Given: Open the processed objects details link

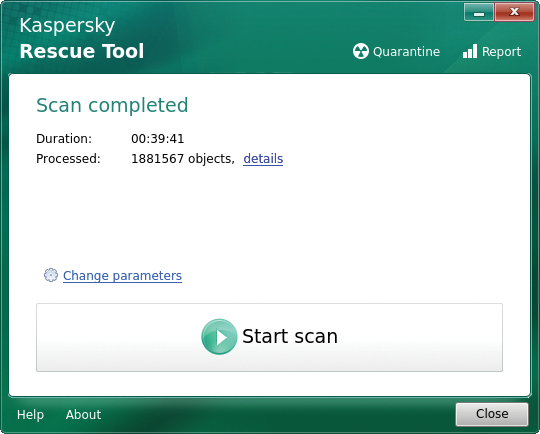Looking at the screenshot, I should click(x=263, y=159).
